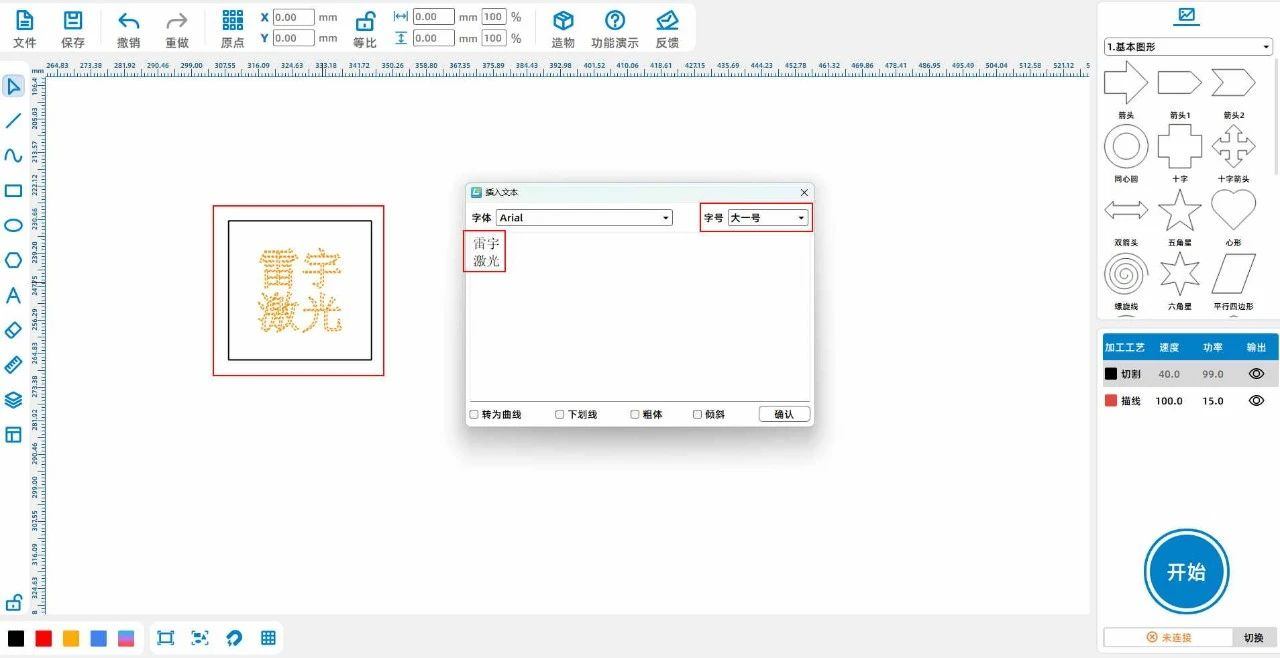Enable the 转为曲线 checkbox
Screen dimensions: 1280x658
click(475, 414)
